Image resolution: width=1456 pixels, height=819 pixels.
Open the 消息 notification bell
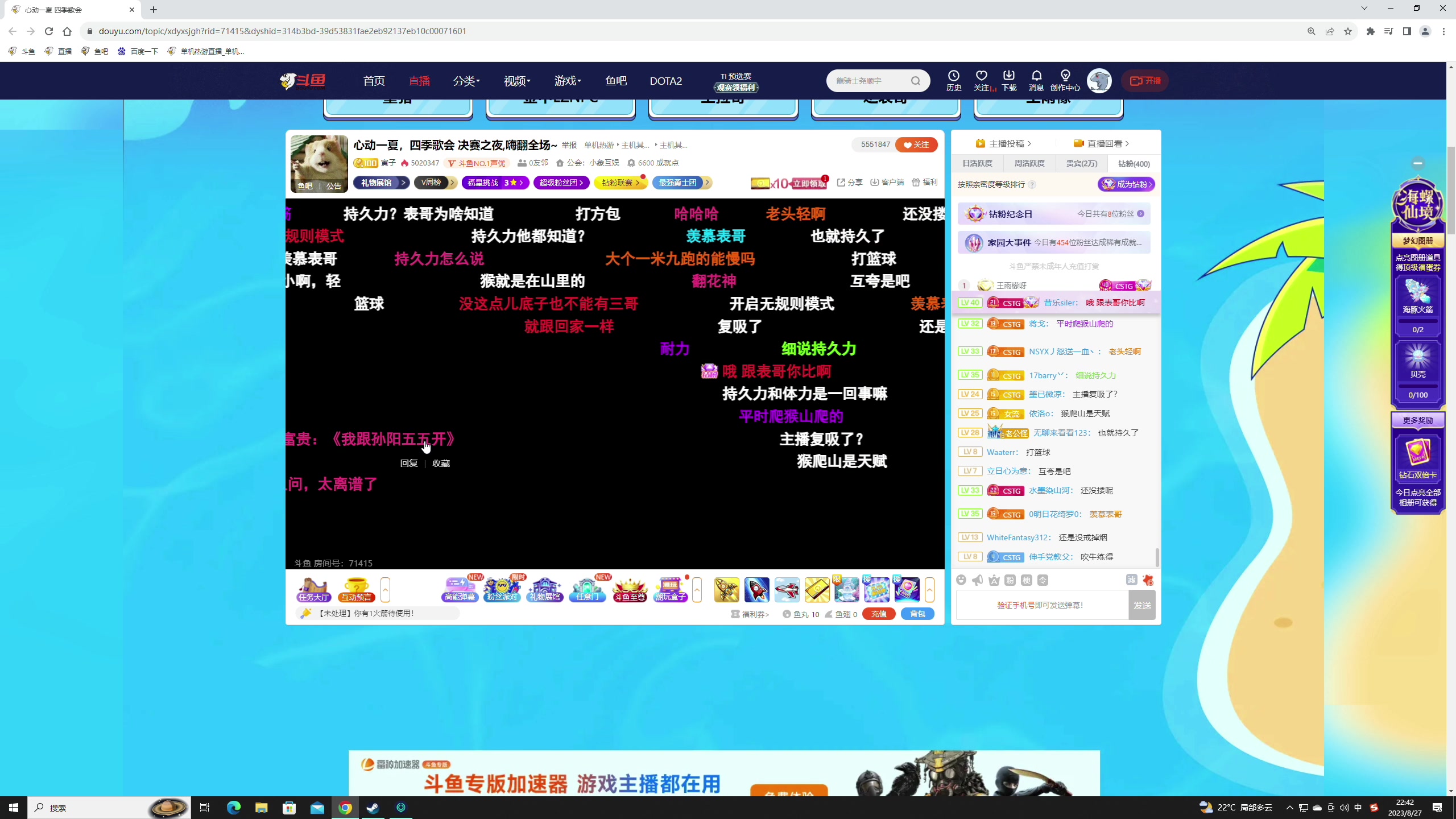pos(1036,80)
